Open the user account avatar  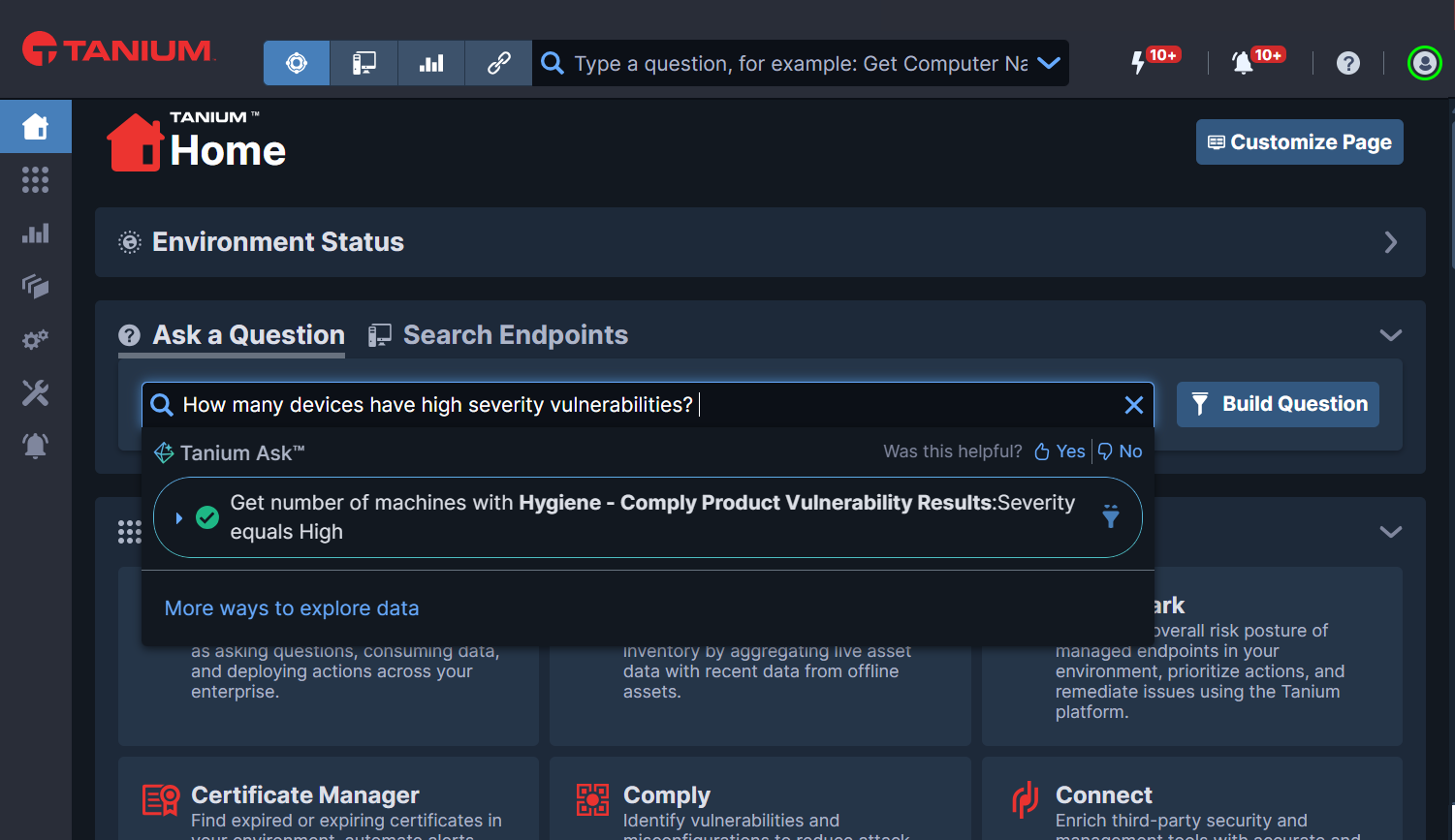pos(1424,63)
